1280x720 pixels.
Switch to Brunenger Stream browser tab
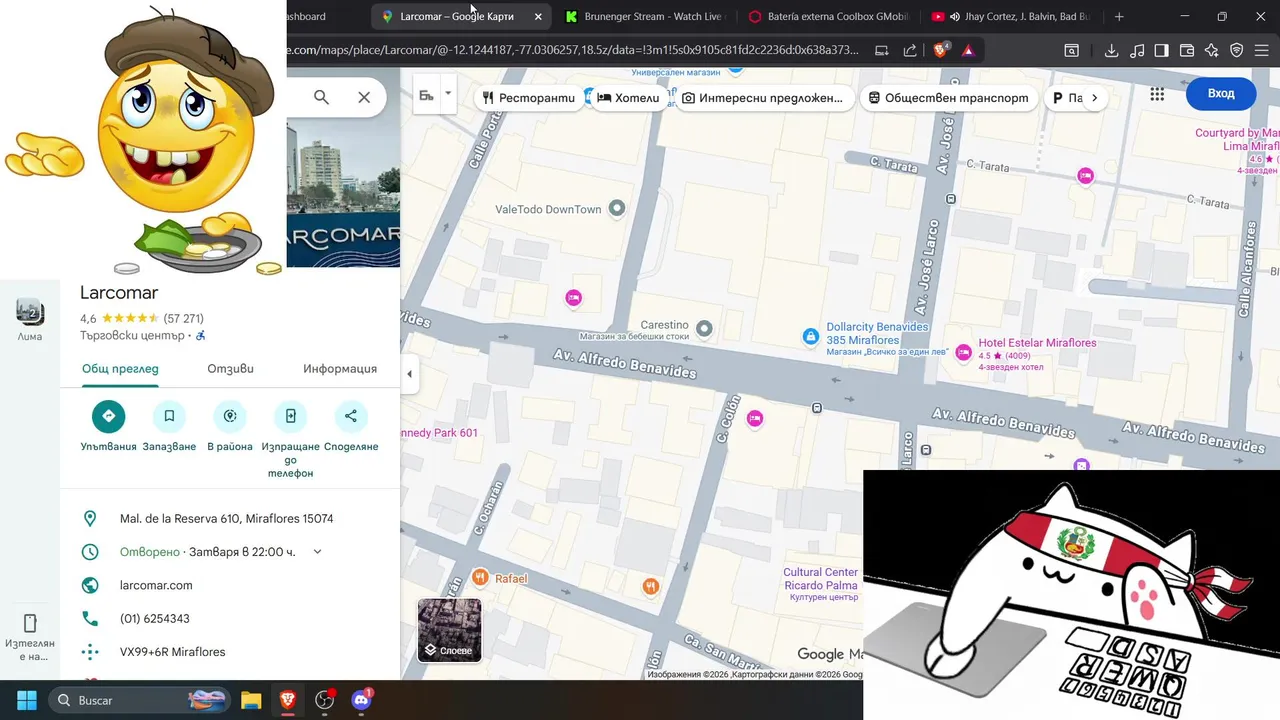pos(644,16)
